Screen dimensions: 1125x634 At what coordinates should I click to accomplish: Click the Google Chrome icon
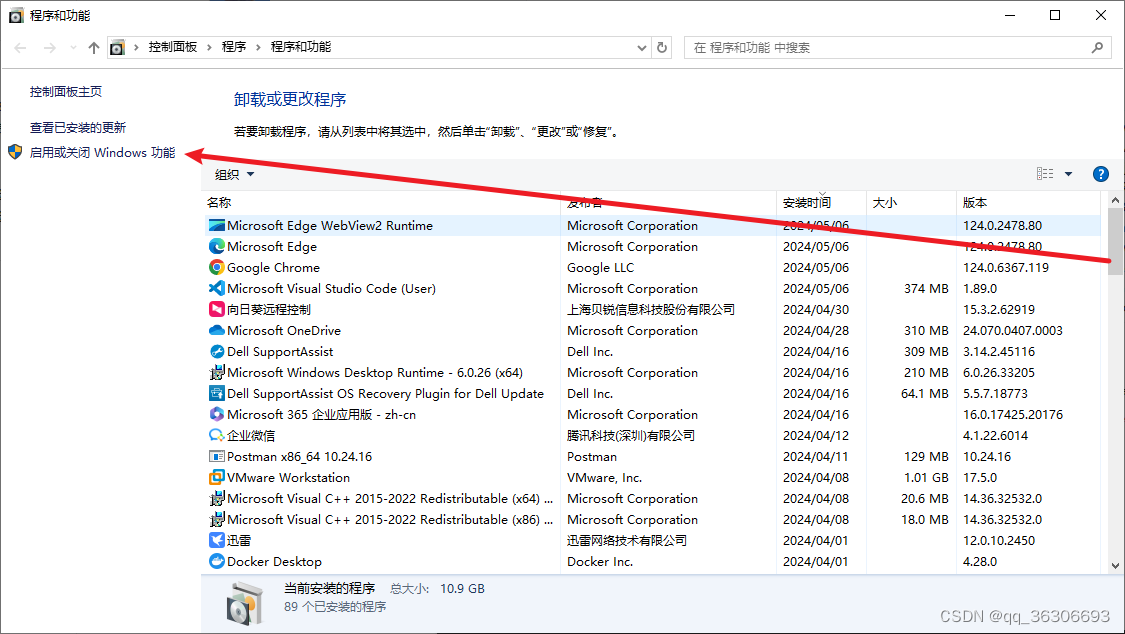(x=217, y=267)
